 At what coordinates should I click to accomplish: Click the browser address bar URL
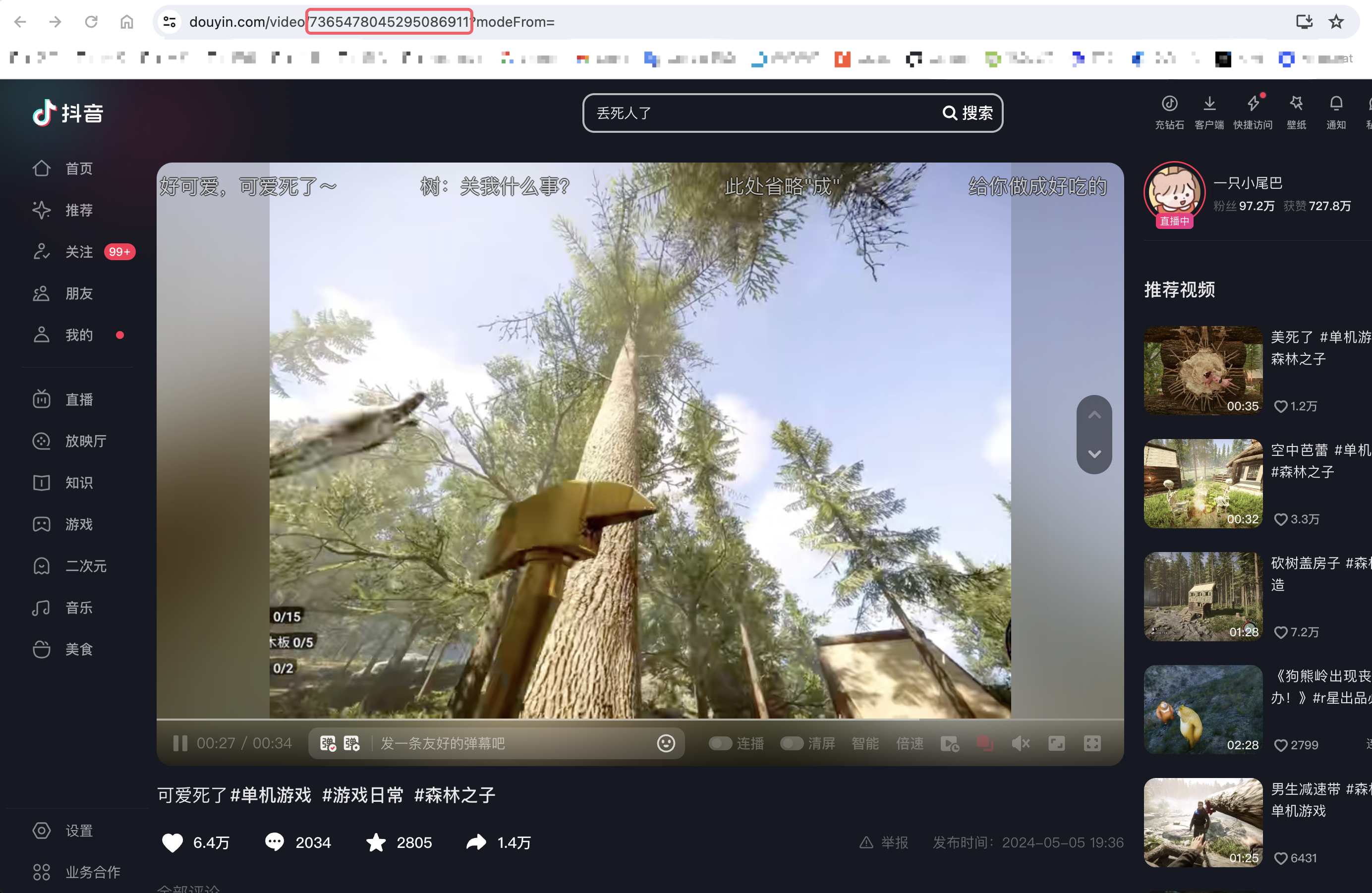pos(372,22)
